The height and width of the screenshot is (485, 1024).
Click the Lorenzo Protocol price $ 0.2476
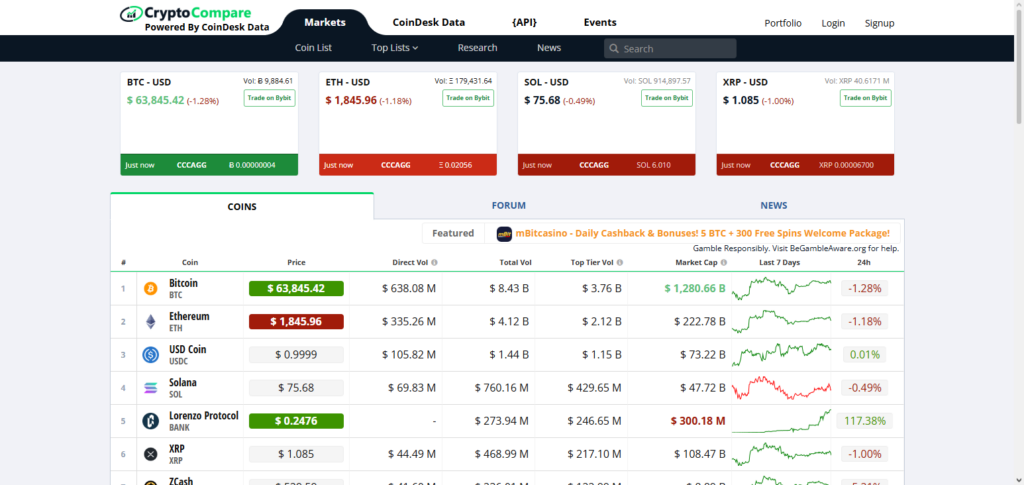click(296, 421)
